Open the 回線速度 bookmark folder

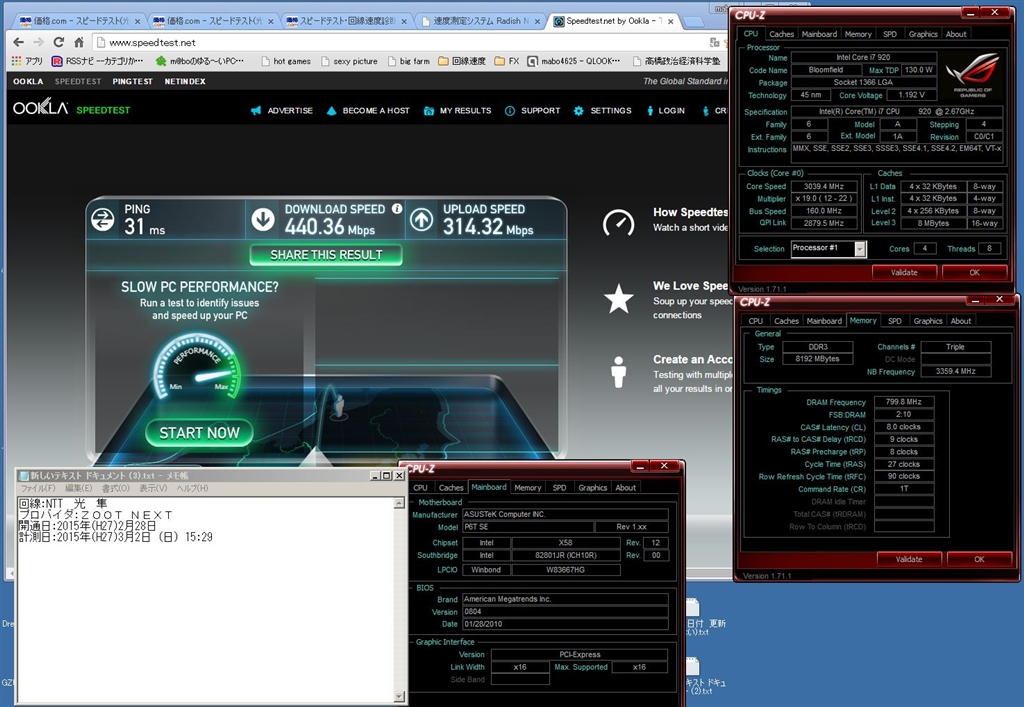click(x=462, y=61)
